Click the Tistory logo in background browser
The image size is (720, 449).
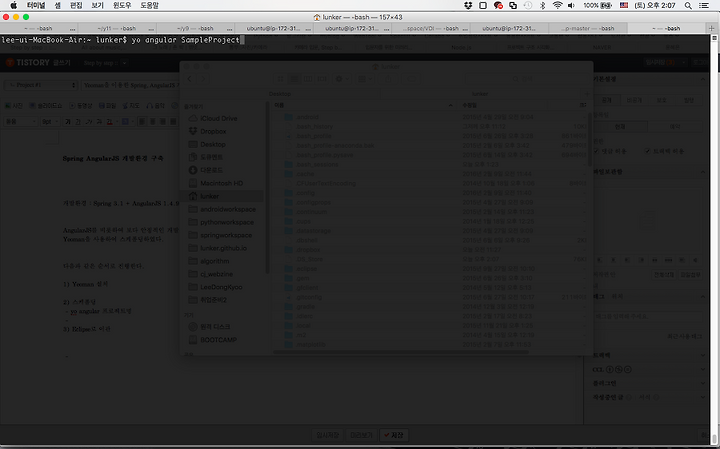[x=28, y=62]
